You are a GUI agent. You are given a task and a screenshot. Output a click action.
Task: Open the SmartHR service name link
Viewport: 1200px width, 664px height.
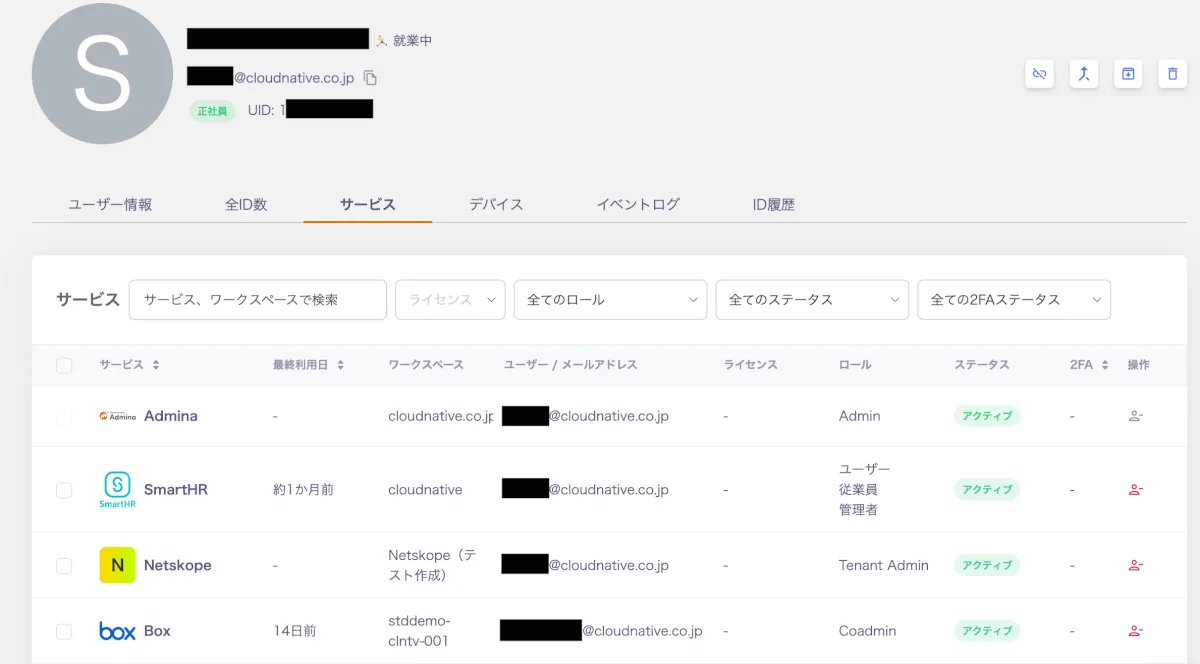pyautogui.click(x=175, y=490)
